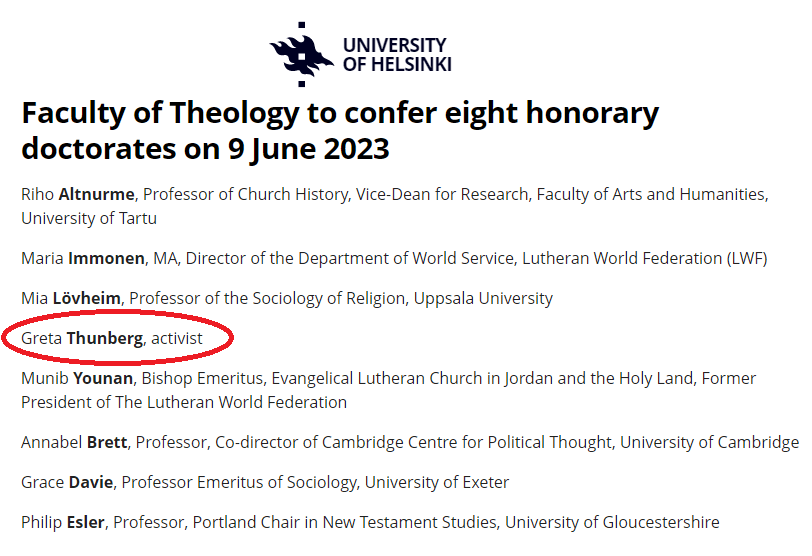
Task: Select the name Maria Immonen
Action: point(82,259)
